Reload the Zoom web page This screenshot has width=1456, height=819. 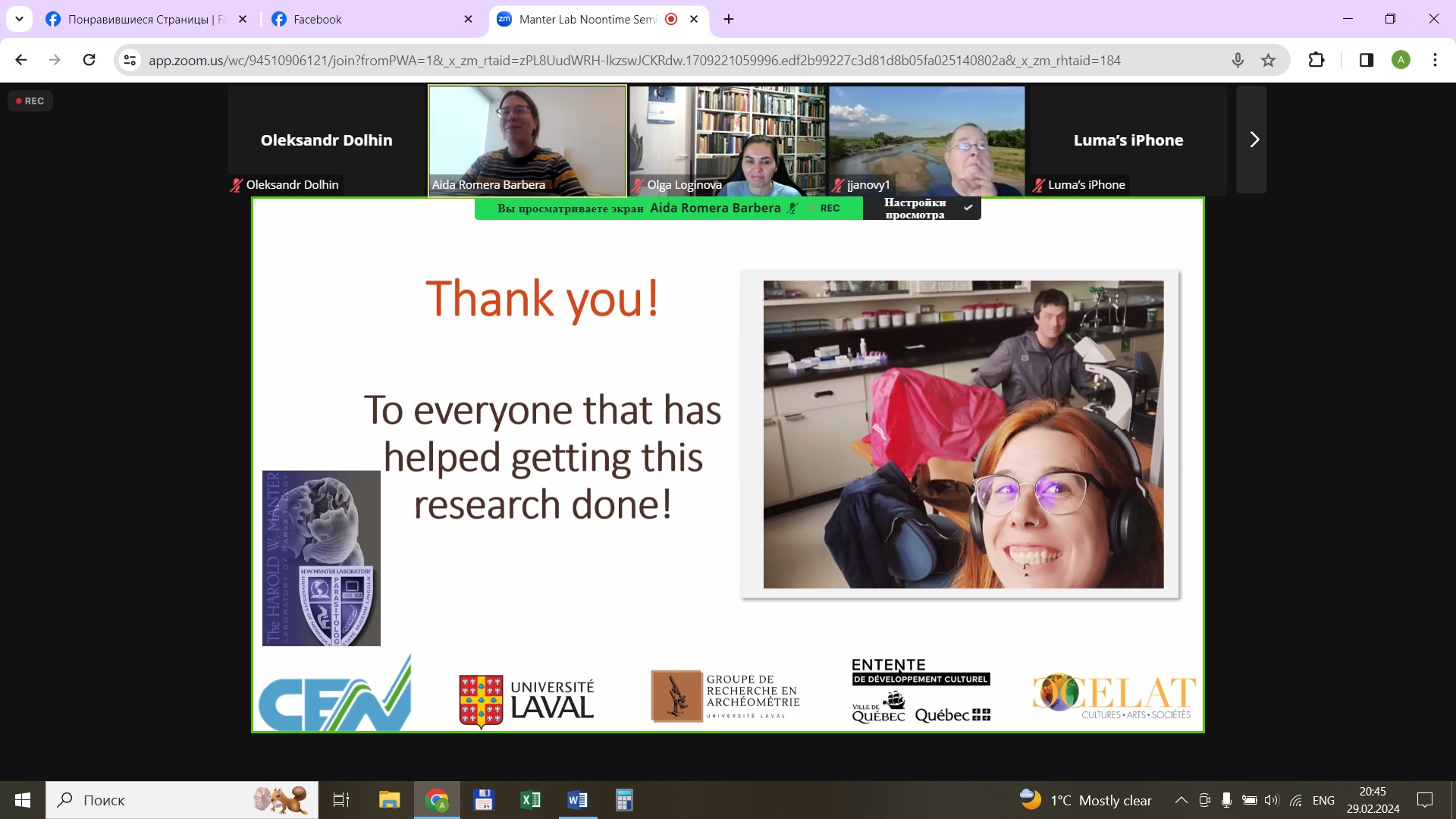click(89, 60)
